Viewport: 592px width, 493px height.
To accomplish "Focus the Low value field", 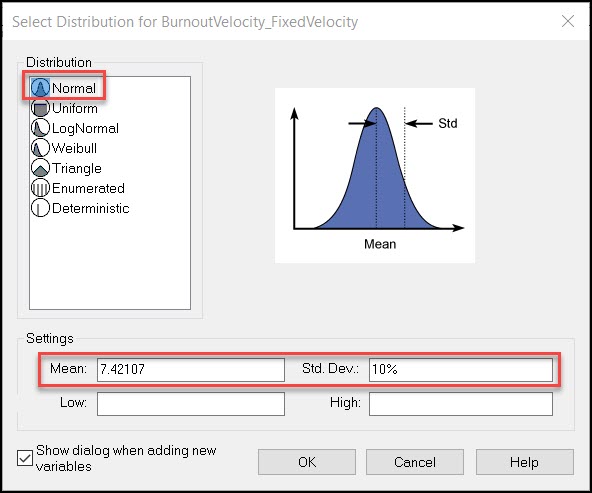I will point(191,404).
